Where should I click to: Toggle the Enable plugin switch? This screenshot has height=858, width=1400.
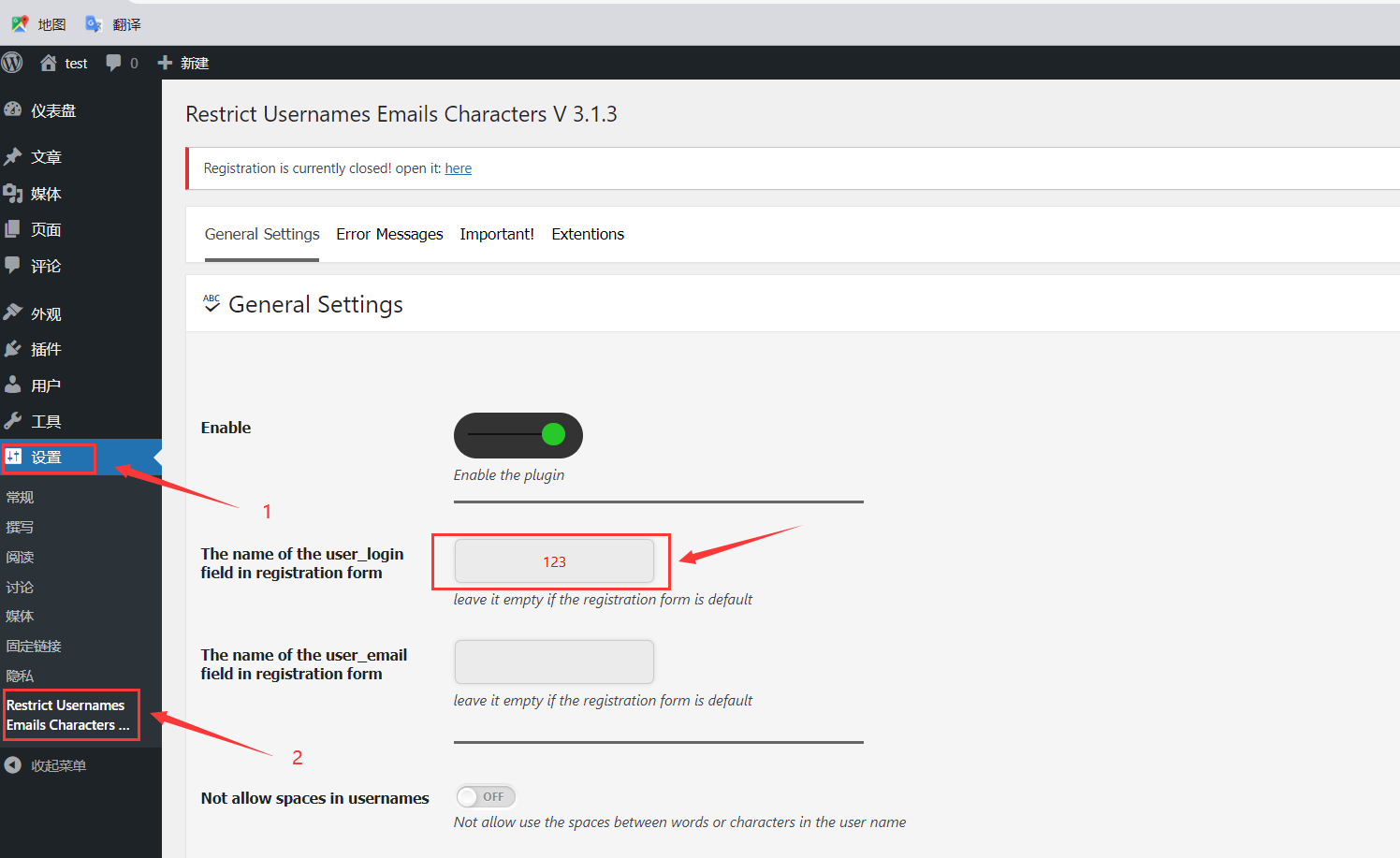pyautogui.click(x=518, y=435)
